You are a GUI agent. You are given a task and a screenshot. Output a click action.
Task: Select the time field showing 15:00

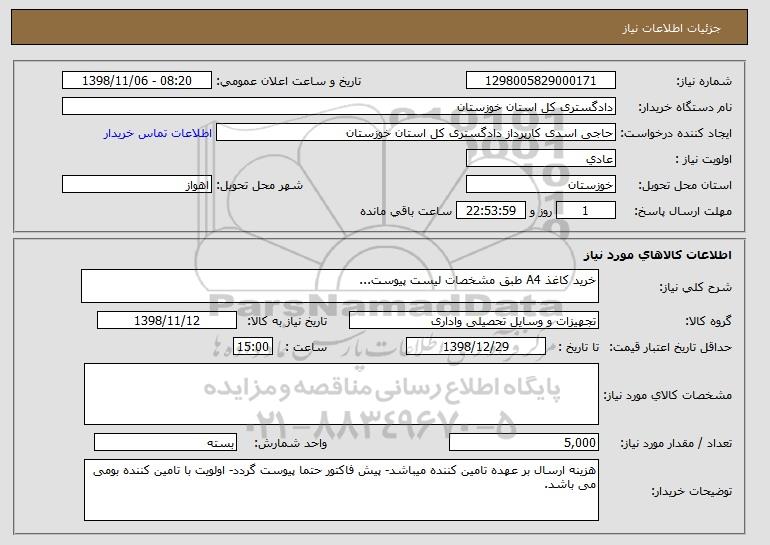(253, 347)
